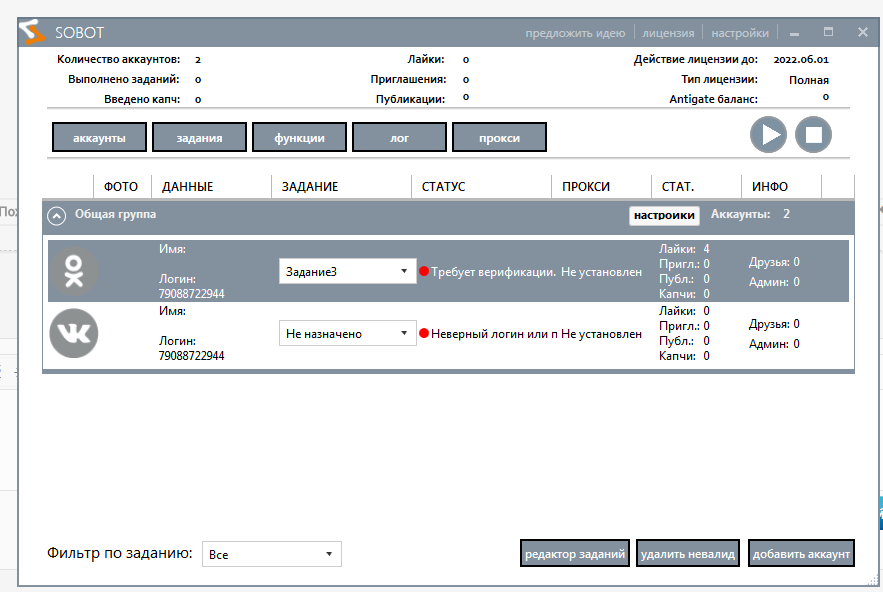Image resolution: width=883 pixels, height=592 pixels.
Task: Collapse the Общая группа group
Action: 57,215
